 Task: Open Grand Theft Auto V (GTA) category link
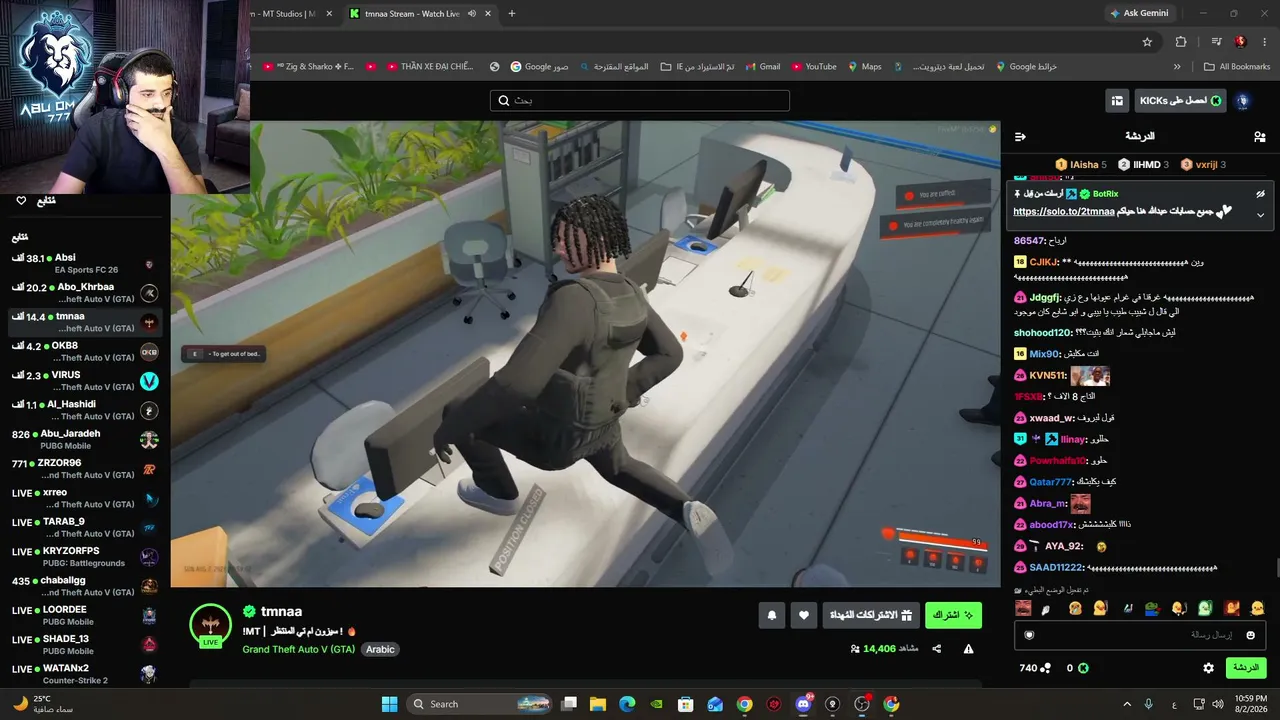298,649
